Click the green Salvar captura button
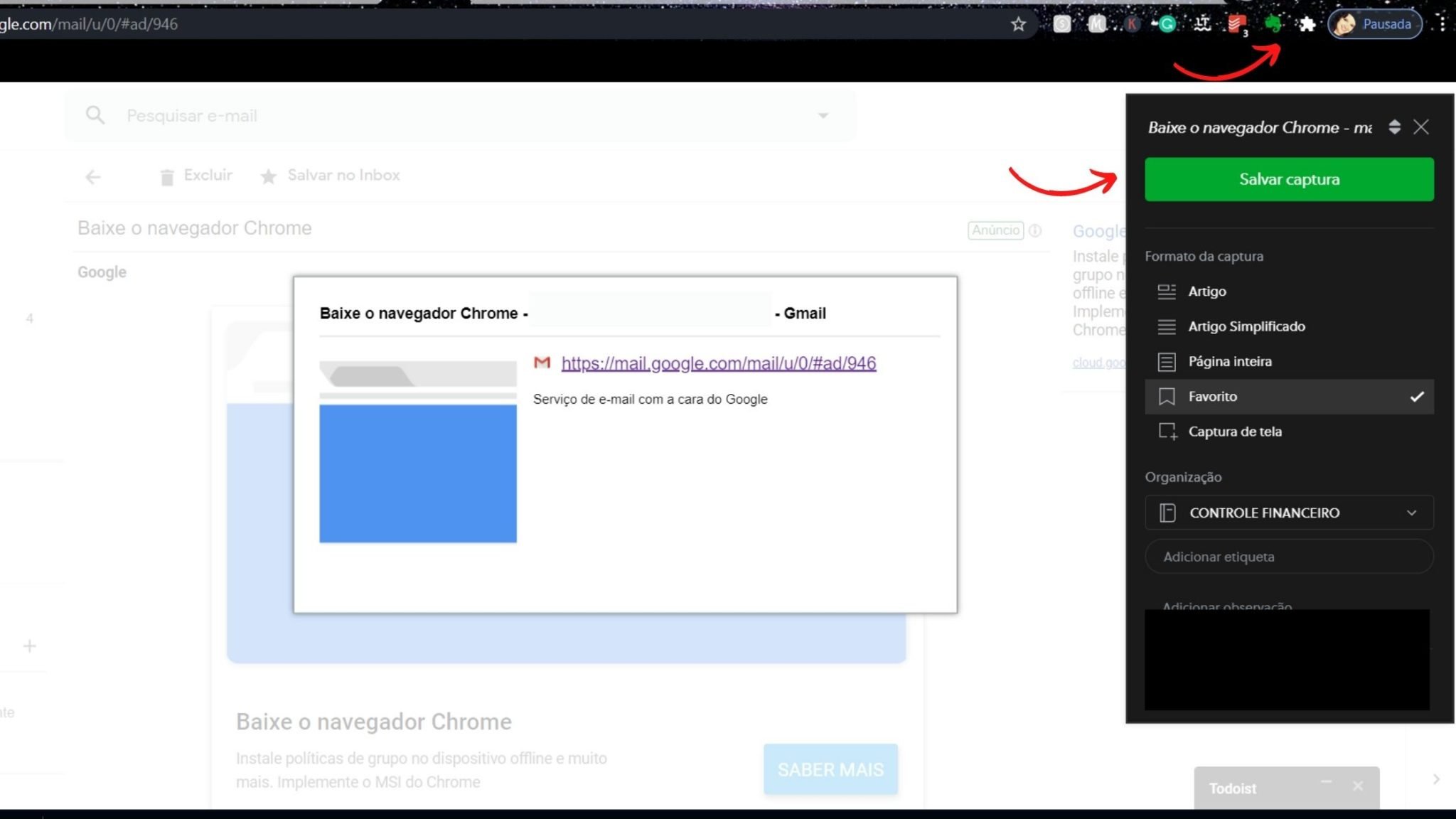 click(x=1289, y=179)
